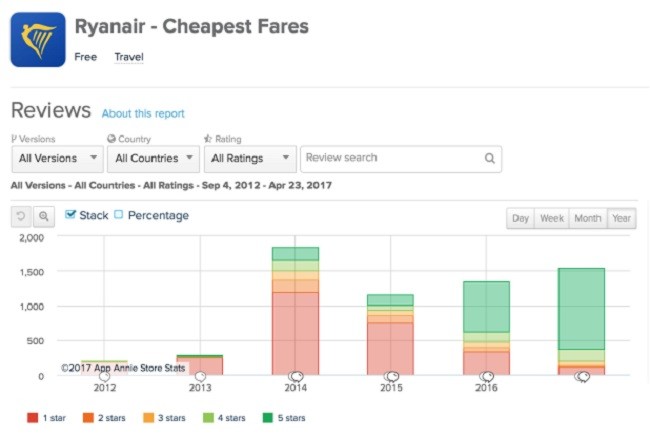Click the Ryanair - Cheapest Fares title
This screenshot has height=441, width=650.
192,27
